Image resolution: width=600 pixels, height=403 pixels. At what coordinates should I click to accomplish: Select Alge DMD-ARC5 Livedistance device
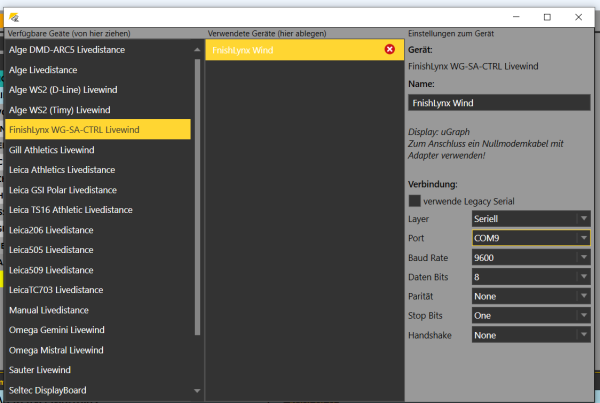pos(98,50)
